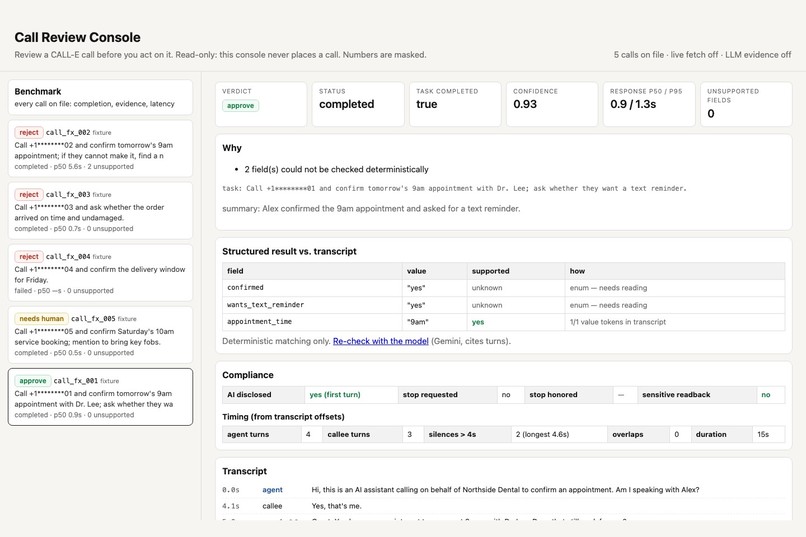Click the response value 0.9 / 1.3s
This screenshot has width=806, height=537.
(633, 104)
